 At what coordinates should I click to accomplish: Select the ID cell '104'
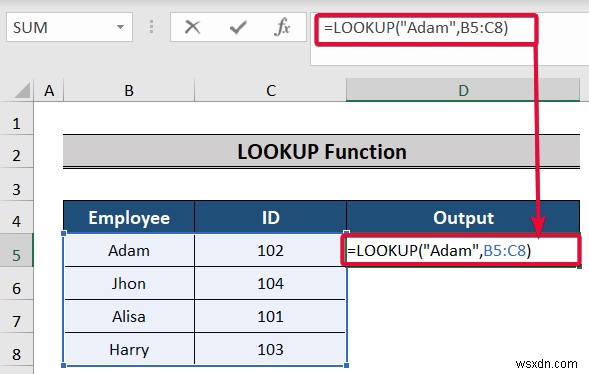click(270, 283)
